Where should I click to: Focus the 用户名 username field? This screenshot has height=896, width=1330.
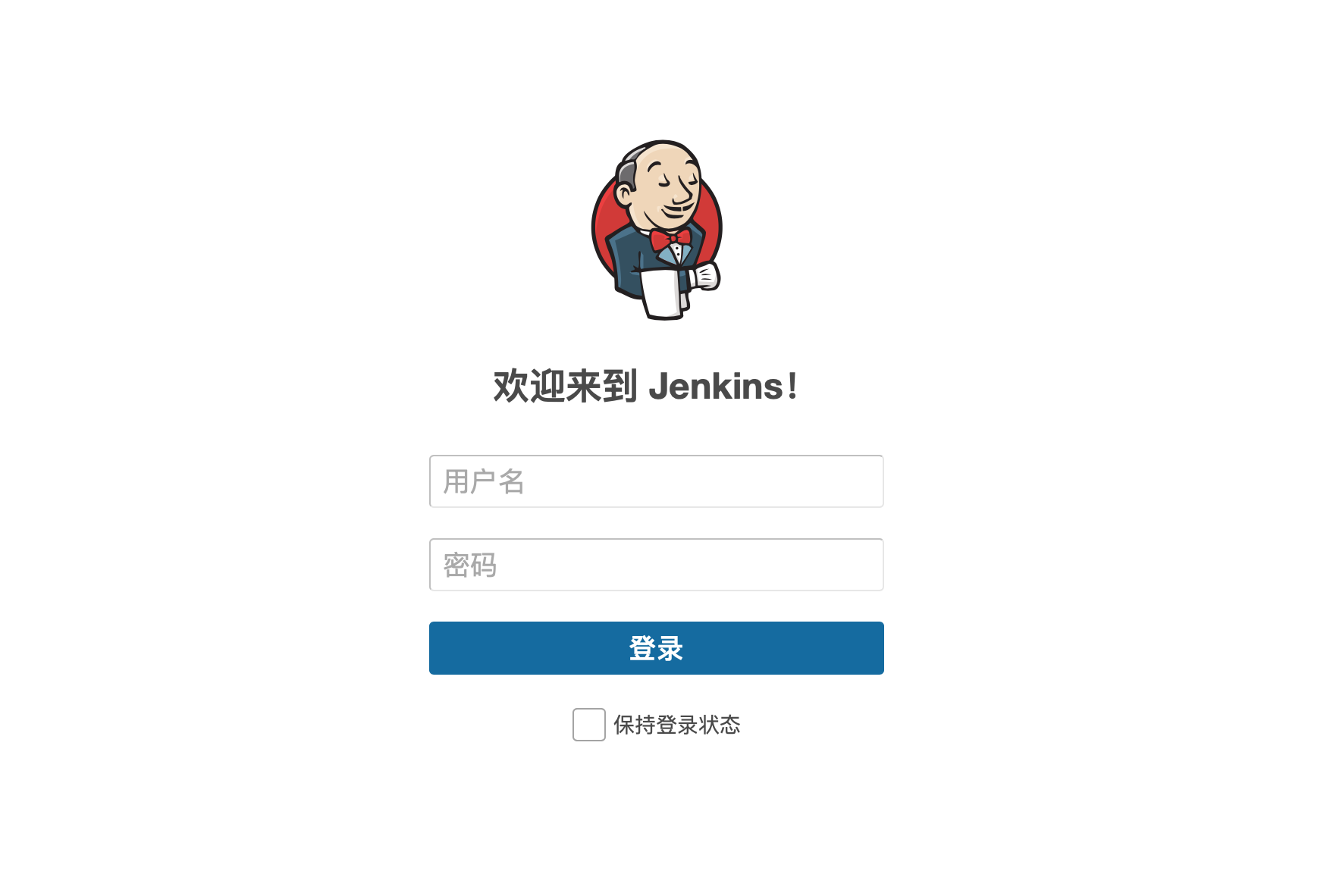[657, 481]
